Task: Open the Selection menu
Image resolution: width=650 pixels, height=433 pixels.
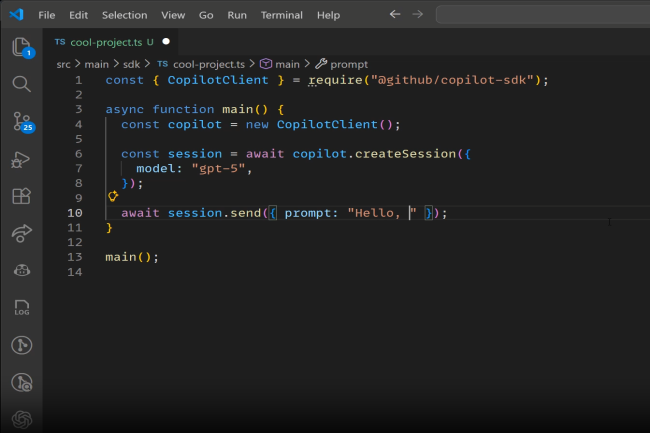Action: point(124,15)
